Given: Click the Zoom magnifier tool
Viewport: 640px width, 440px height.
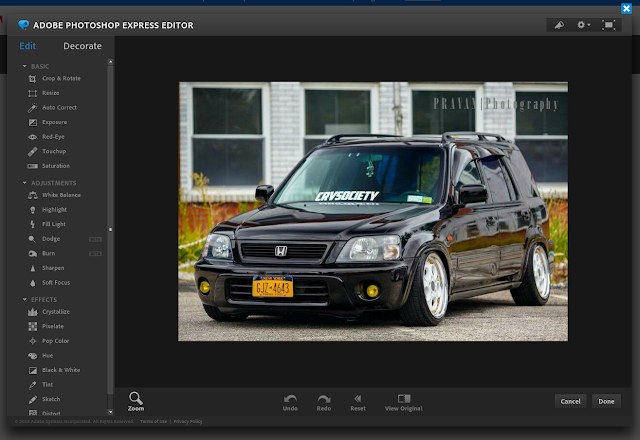Looking at the screenshot, I should (x=136, y=402).
